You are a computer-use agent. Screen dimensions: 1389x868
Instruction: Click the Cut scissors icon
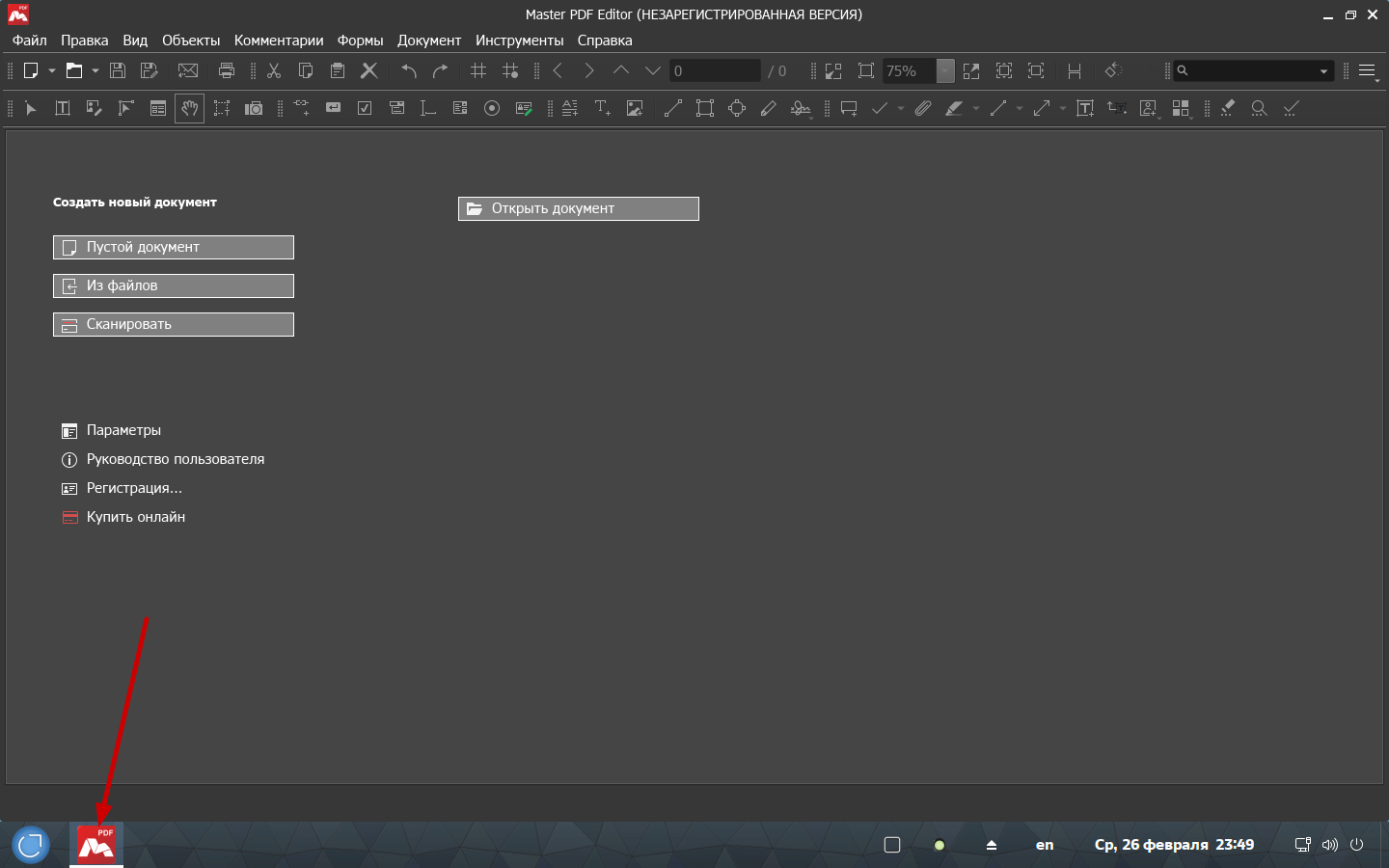(274, 70)
